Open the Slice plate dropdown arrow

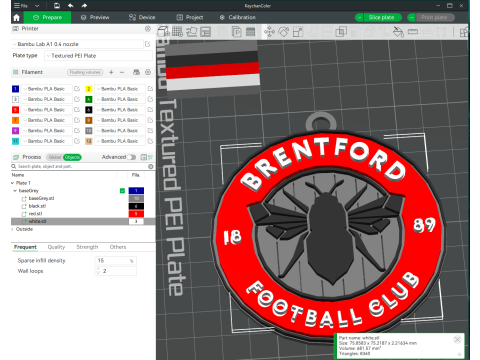click(x=359, y=17)
